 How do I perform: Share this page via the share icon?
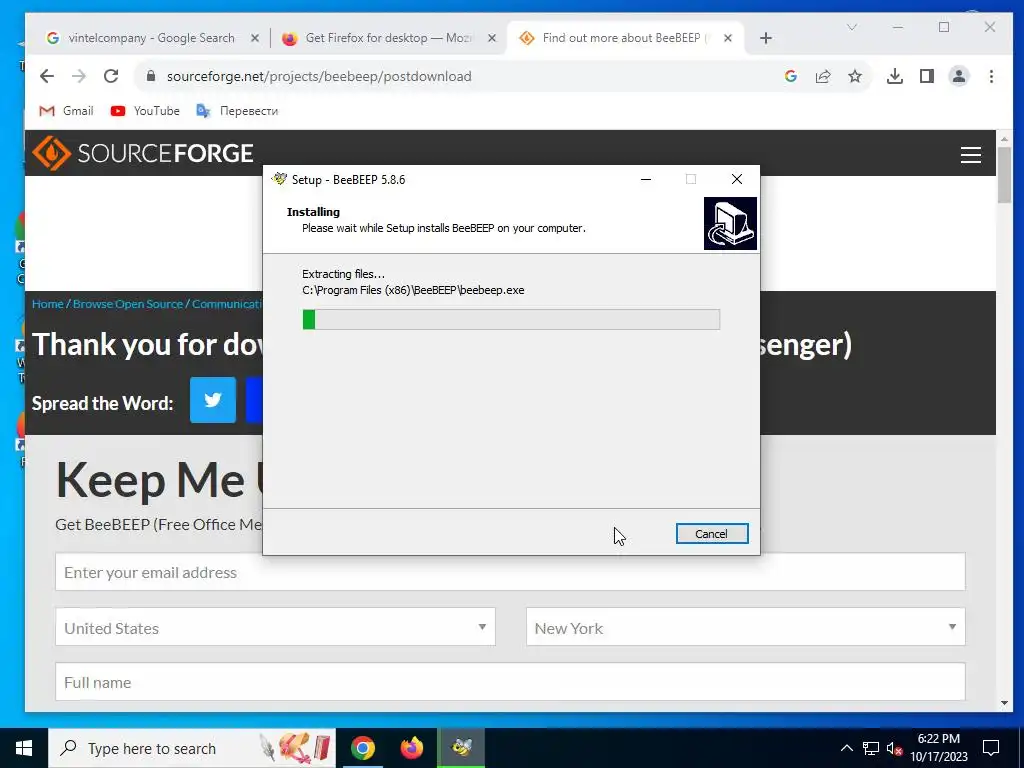pos(823,76)
